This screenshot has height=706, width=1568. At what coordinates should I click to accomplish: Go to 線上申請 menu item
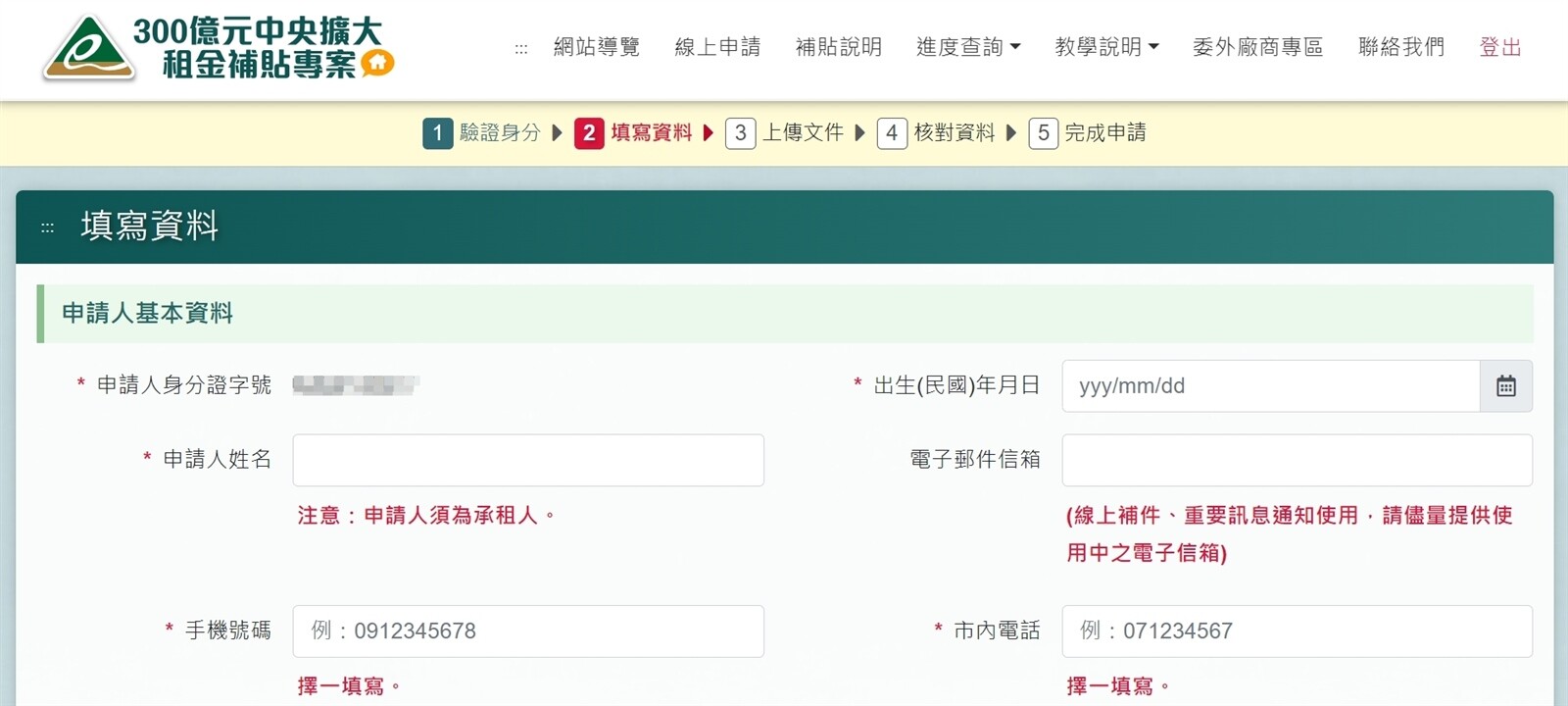(x=717, y=47)
